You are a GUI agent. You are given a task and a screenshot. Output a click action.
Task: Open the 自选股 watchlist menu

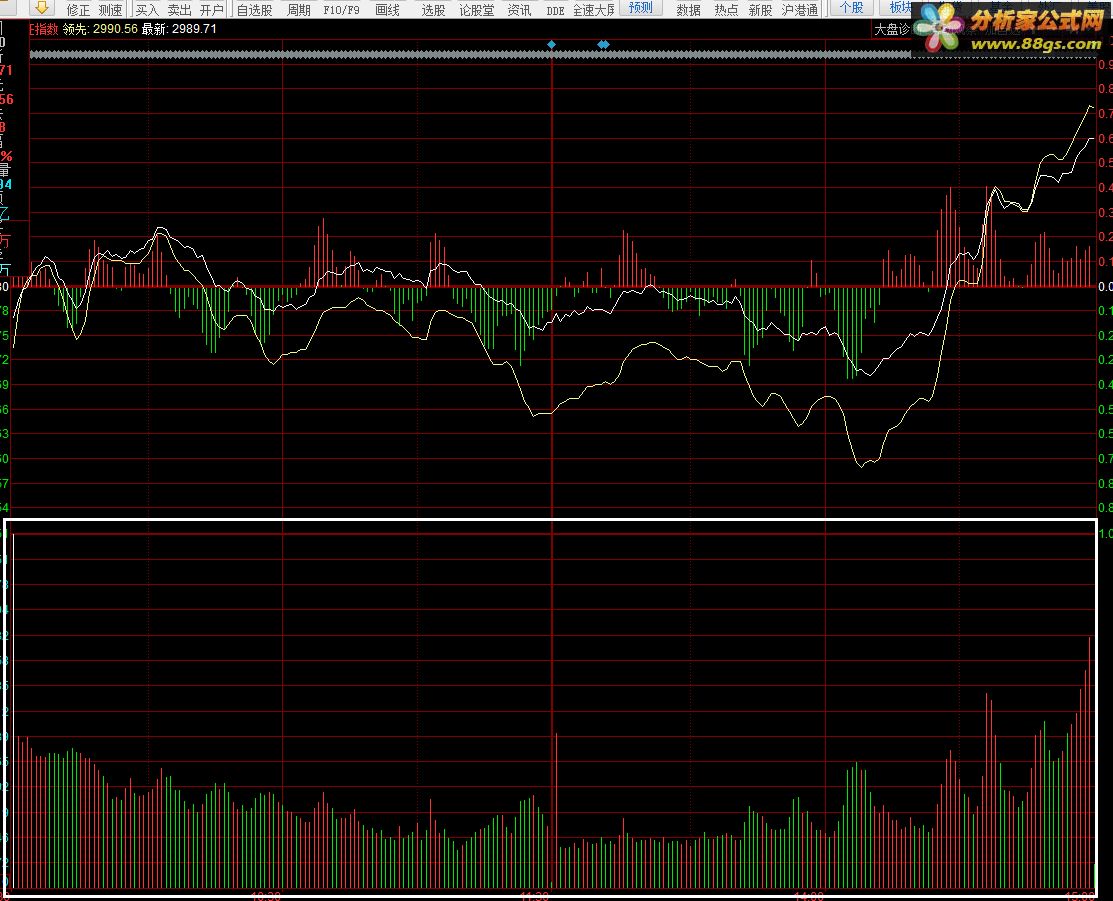[254, 10]
